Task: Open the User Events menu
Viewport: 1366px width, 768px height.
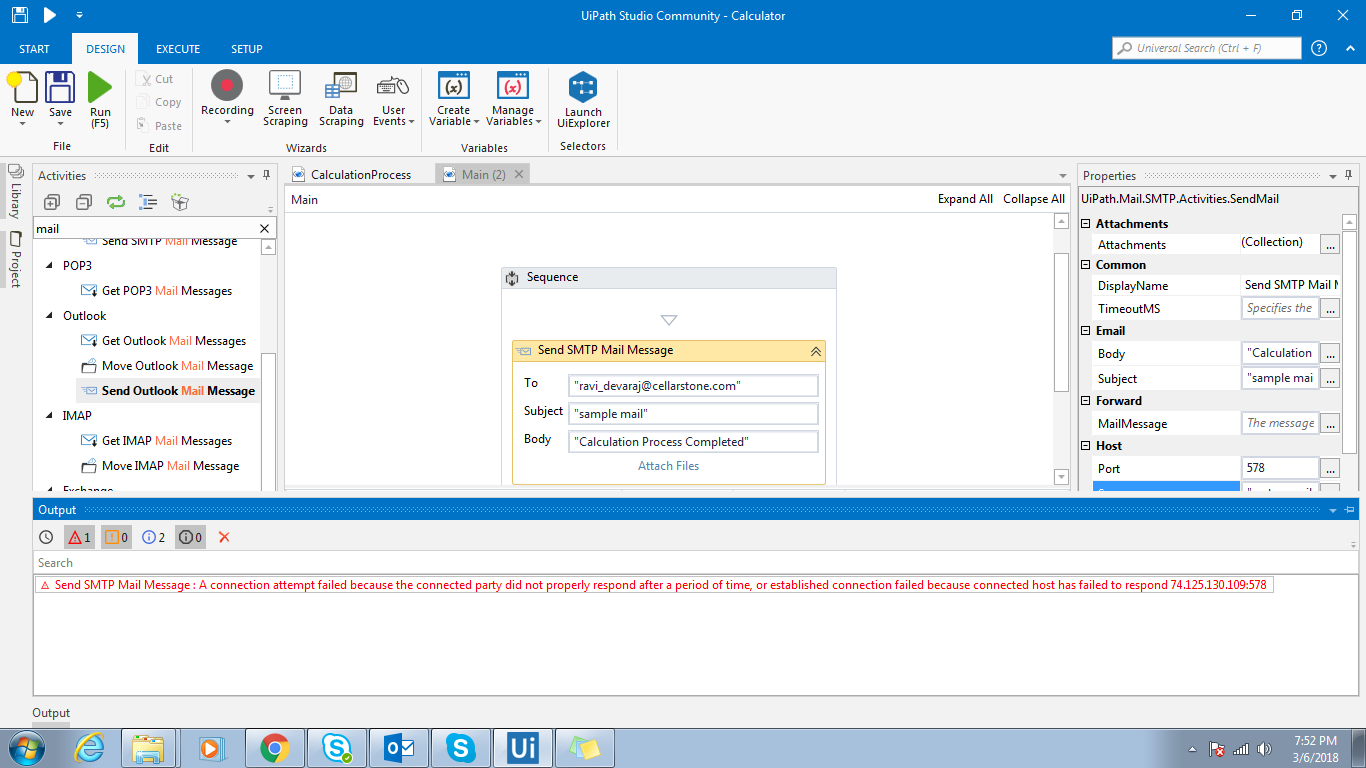Action: [393, 98]
